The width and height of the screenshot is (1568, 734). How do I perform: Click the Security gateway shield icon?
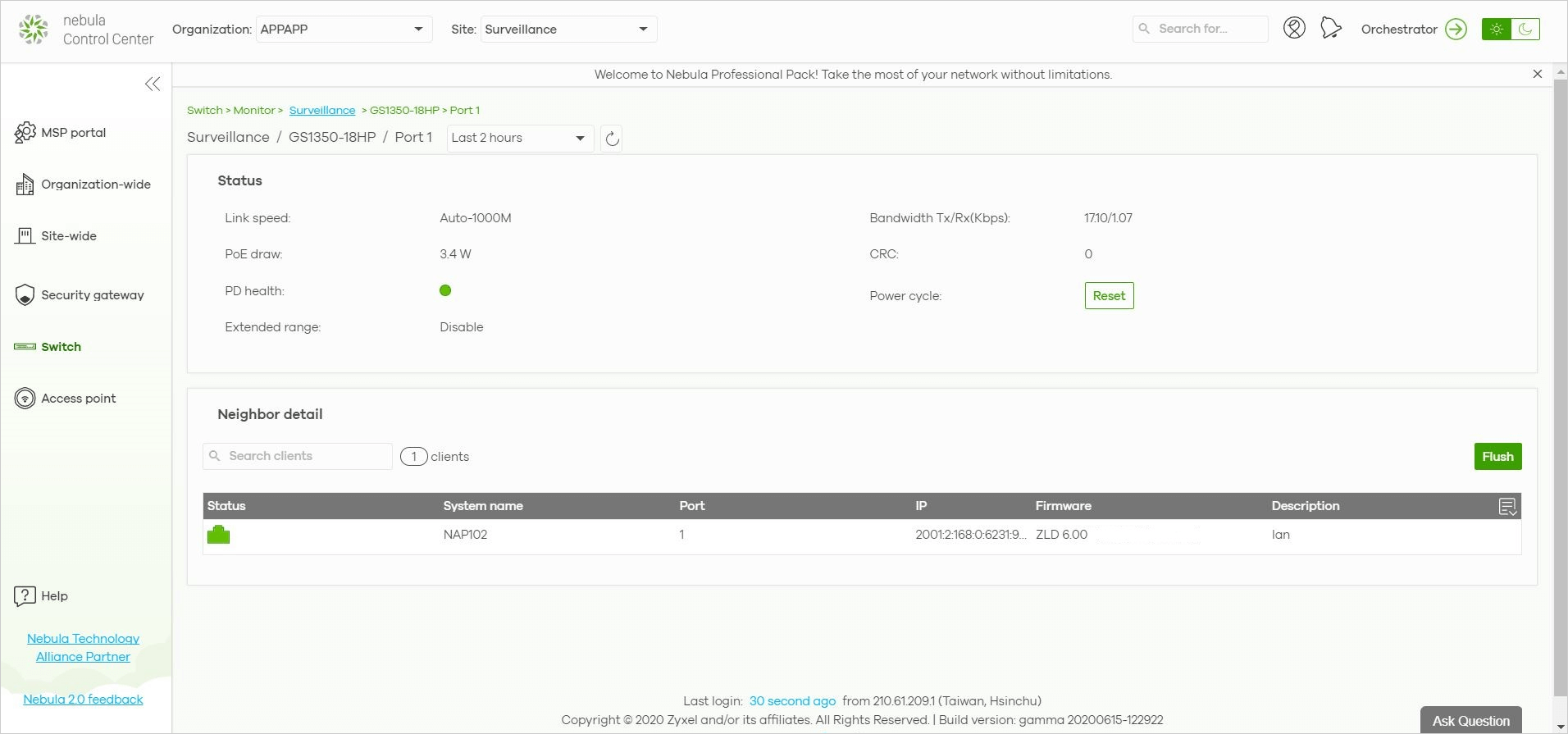pos(25,295)
